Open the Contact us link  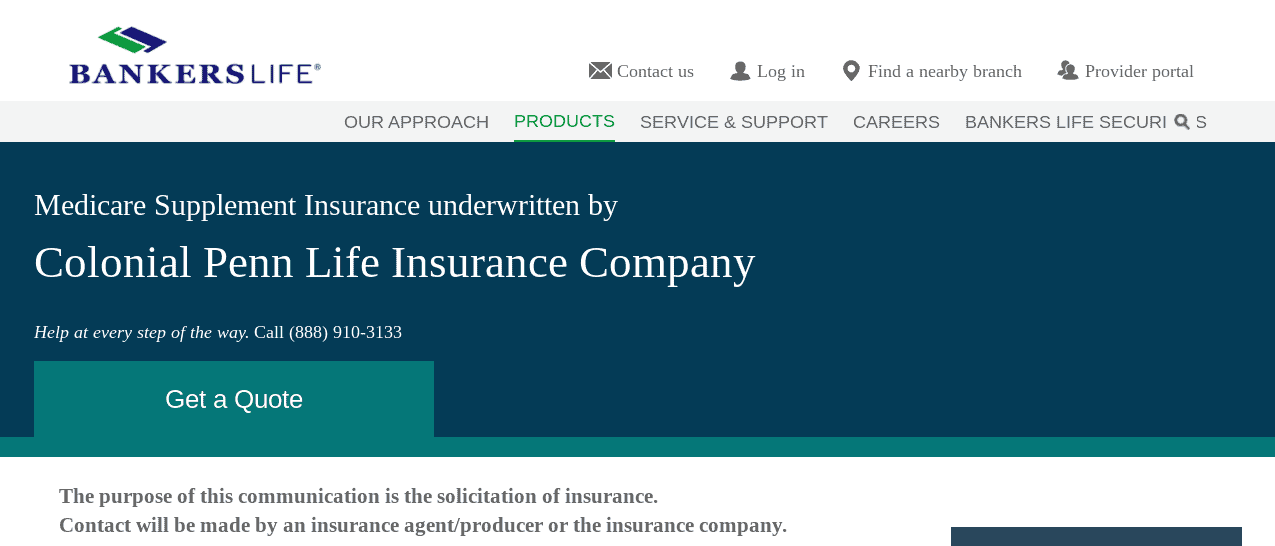pos(655,71)
